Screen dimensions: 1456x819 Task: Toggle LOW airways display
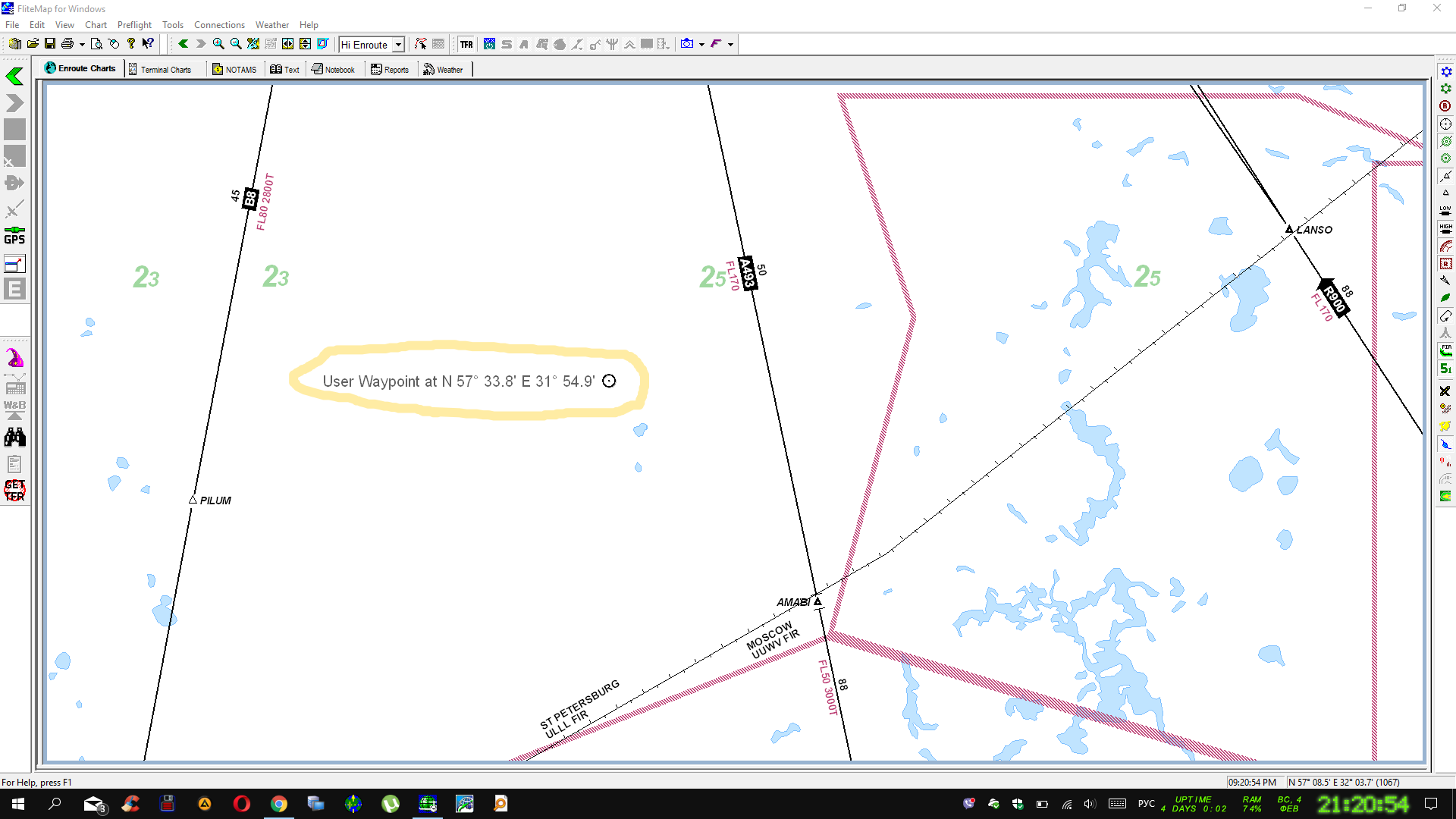1445,210
